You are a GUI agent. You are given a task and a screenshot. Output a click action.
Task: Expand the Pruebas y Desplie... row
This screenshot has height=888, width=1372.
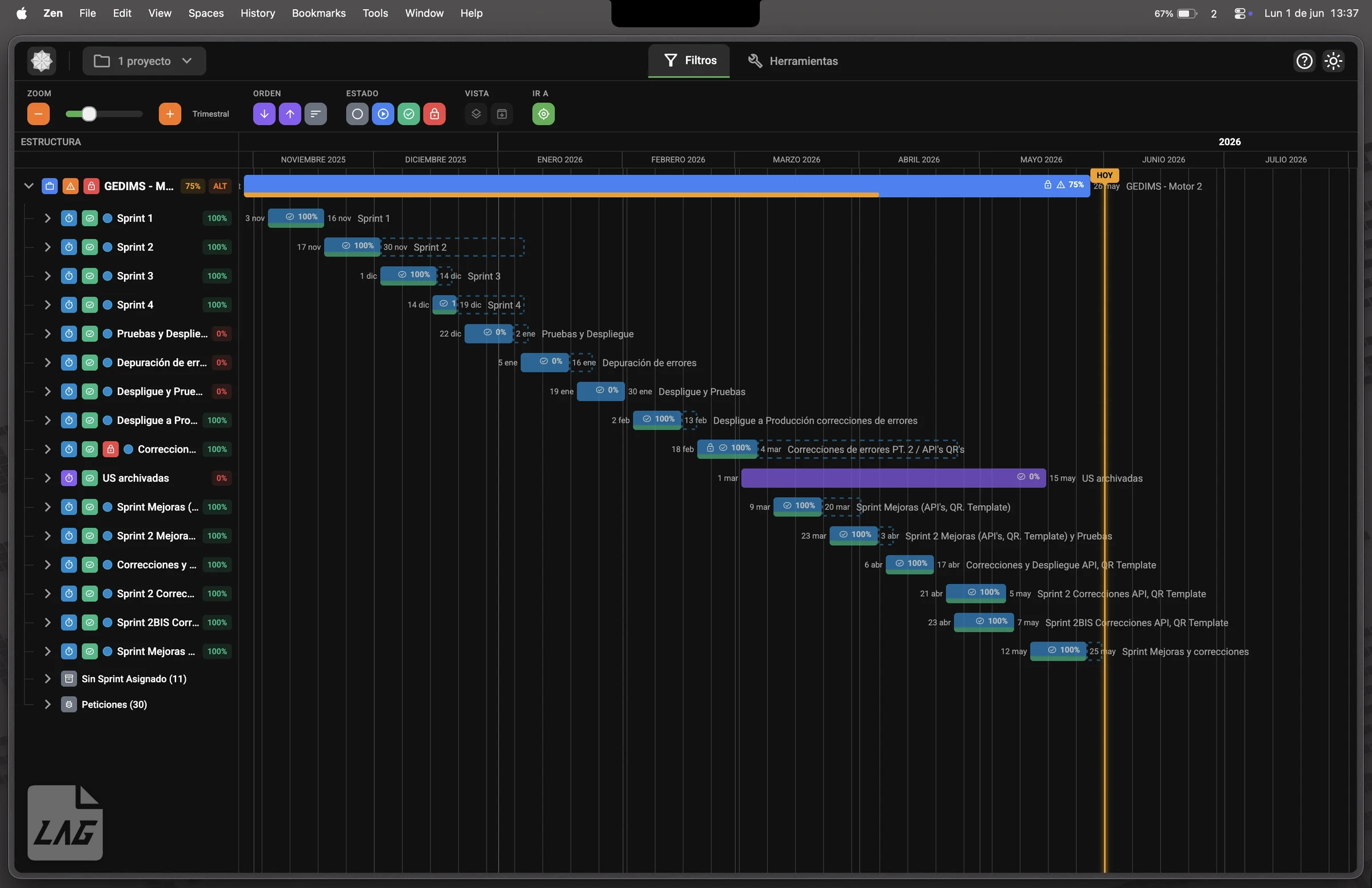pyautogui.click(x=47, y=334)
